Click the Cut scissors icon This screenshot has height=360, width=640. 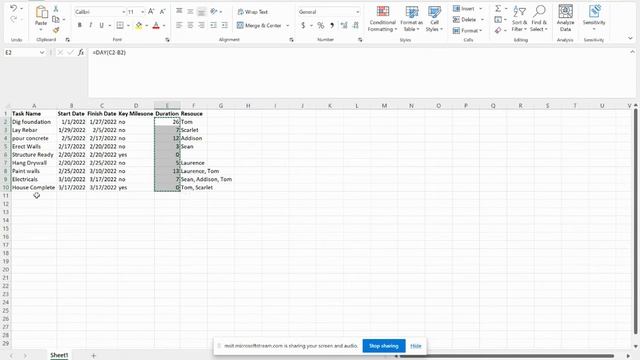point(56,9)
